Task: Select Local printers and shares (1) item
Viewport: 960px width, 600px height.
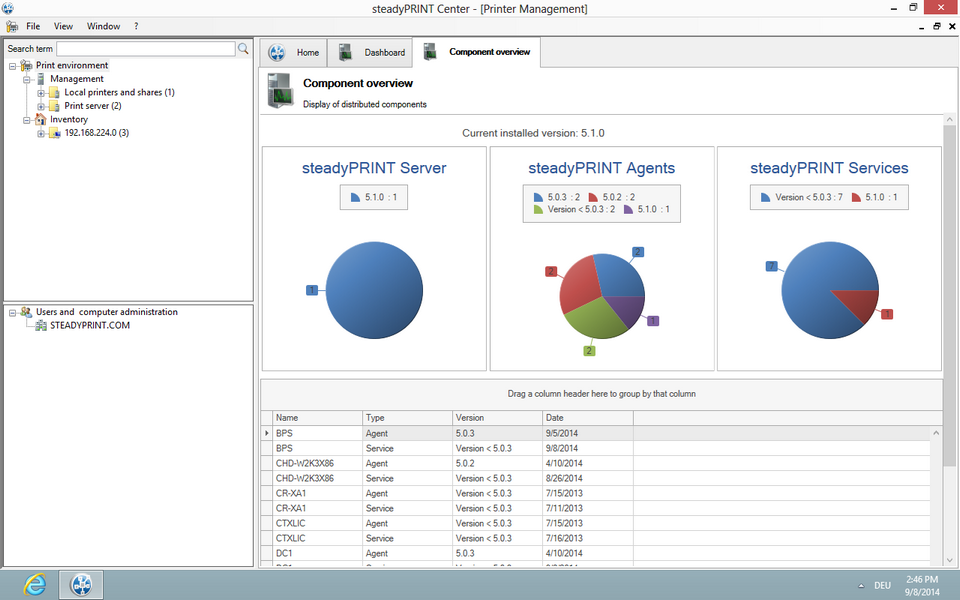Action: pos(119,92)
